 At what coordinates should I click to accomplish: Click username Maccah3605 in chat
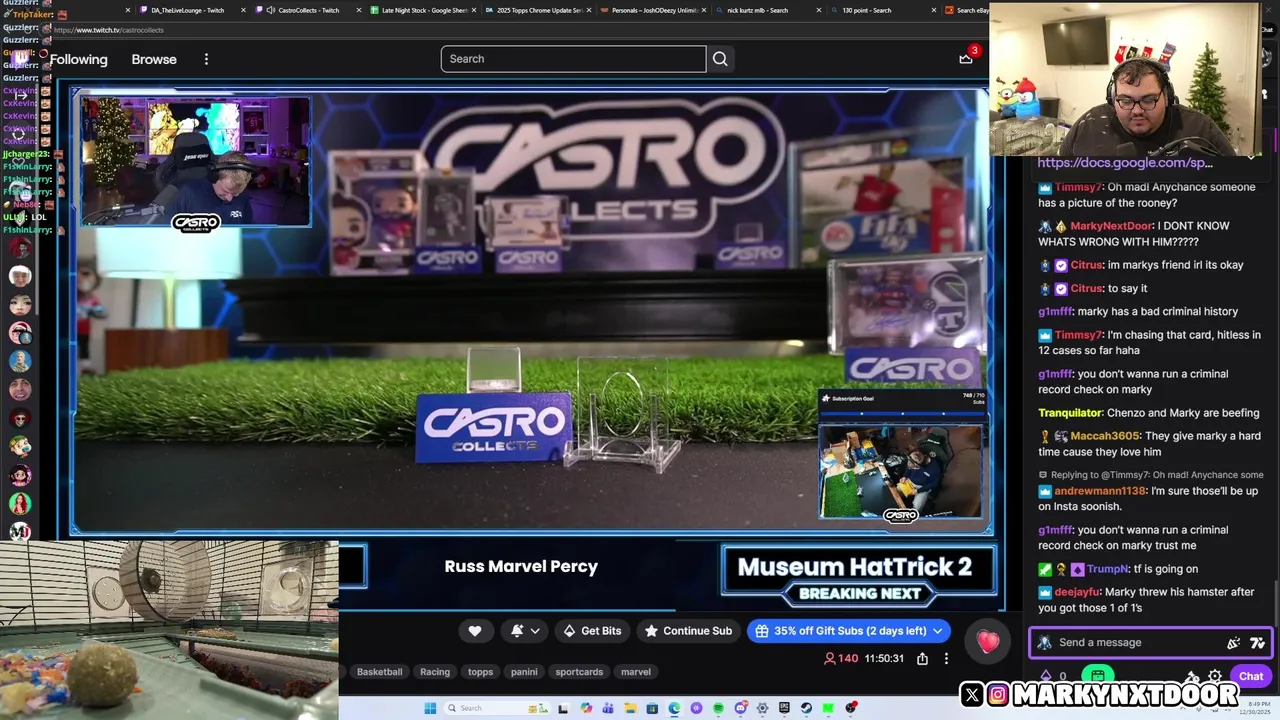[1105, 436]
